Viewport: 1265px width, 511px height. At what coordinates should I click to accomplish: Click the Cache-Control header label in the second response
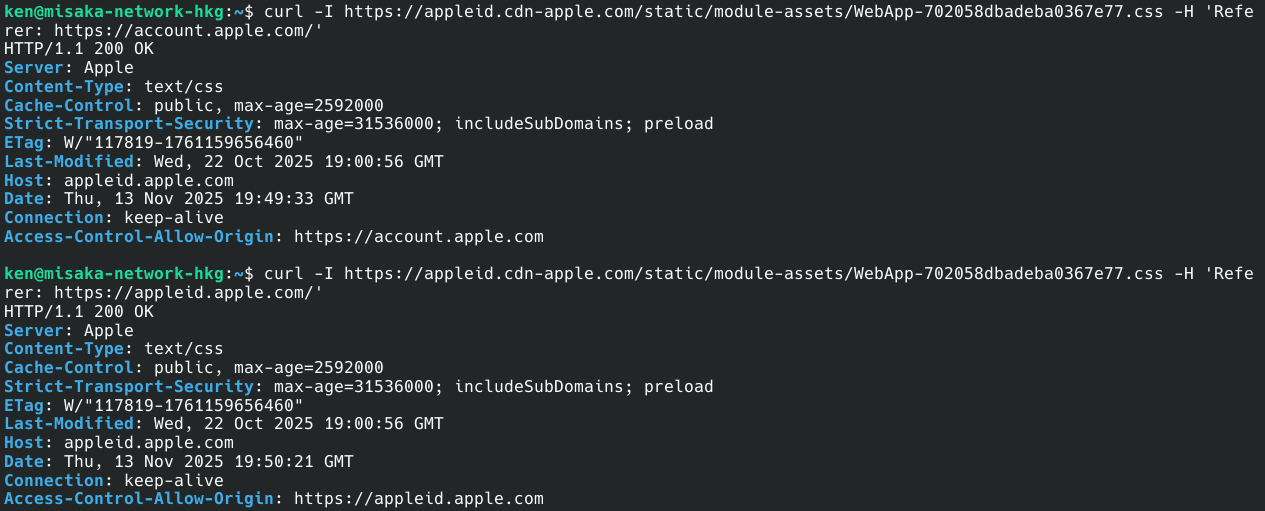pos(68,368)
